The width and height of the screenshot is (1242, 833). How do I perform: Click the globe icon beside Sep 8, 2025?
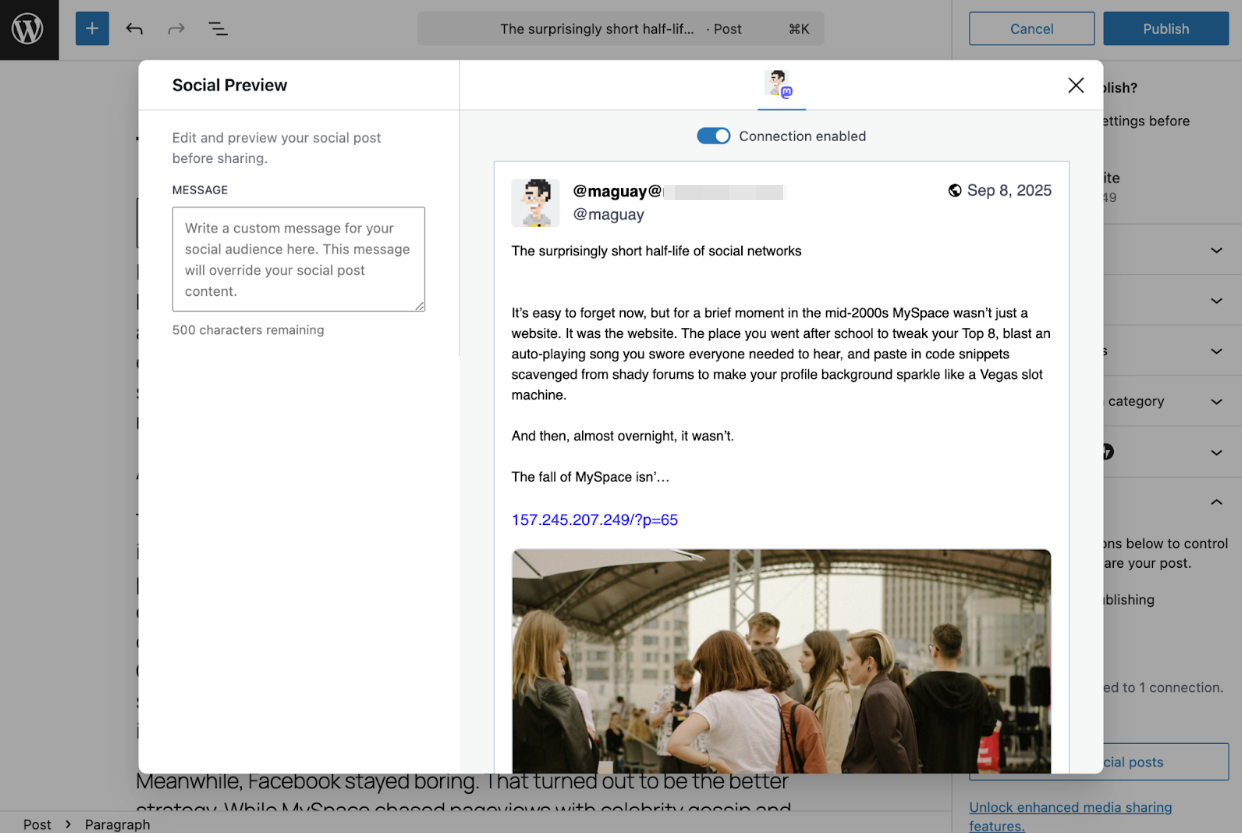(954, 190)
